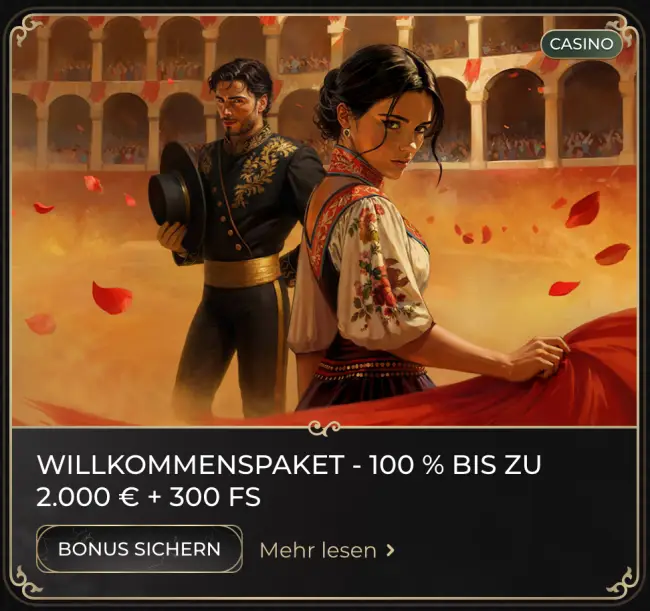
Task: Click the matador's golden waist sash
Action: tap(242, 270)
